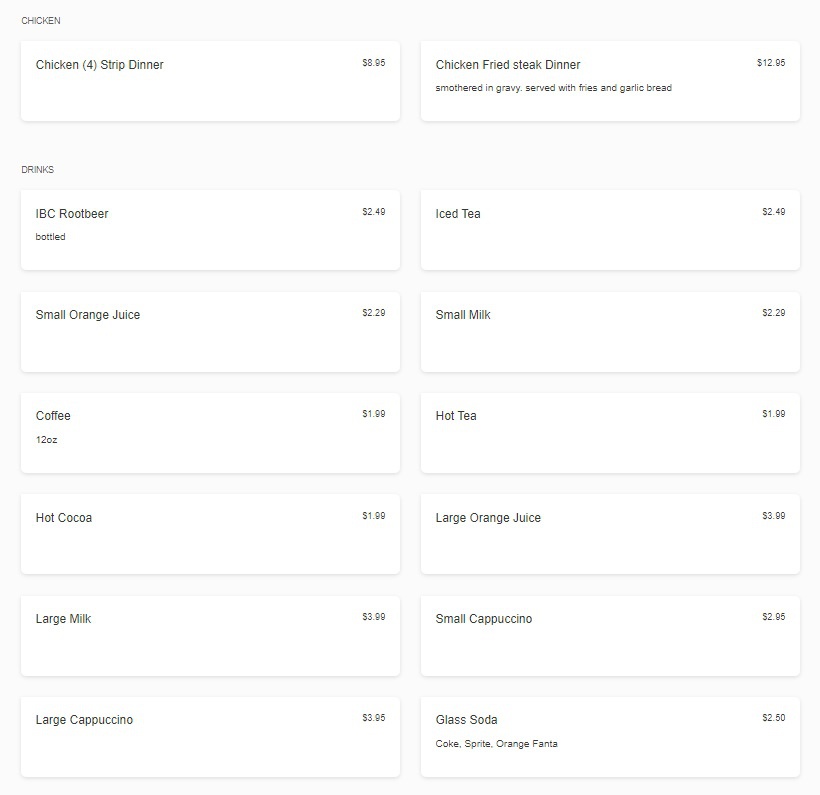Image resolution: width=820 pixels, height=795 pixels.
Task: Open the Hot Cocoa menu item
Action: 210,534
